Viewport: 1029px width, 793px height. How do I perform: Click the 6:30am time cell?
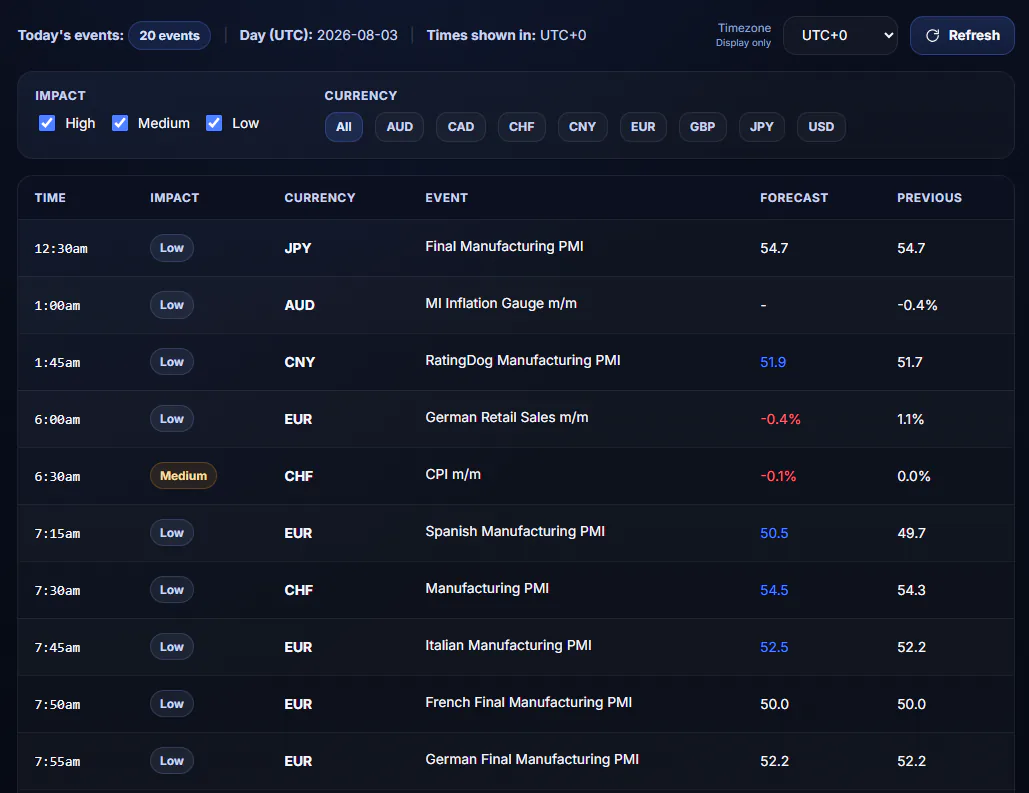(x=57, y=477)
